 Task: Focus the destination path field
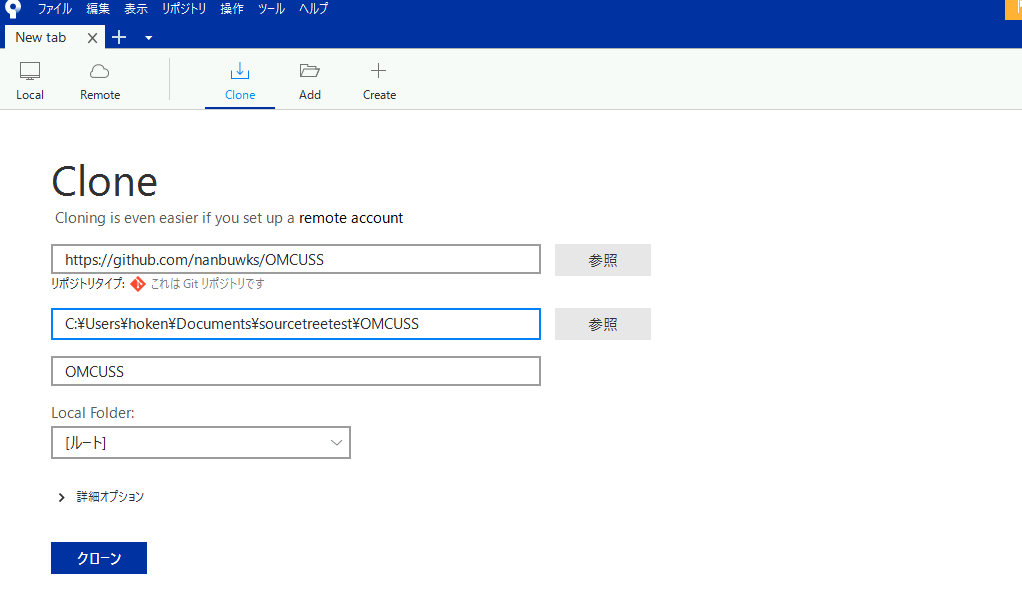click(x=296, y=324)
